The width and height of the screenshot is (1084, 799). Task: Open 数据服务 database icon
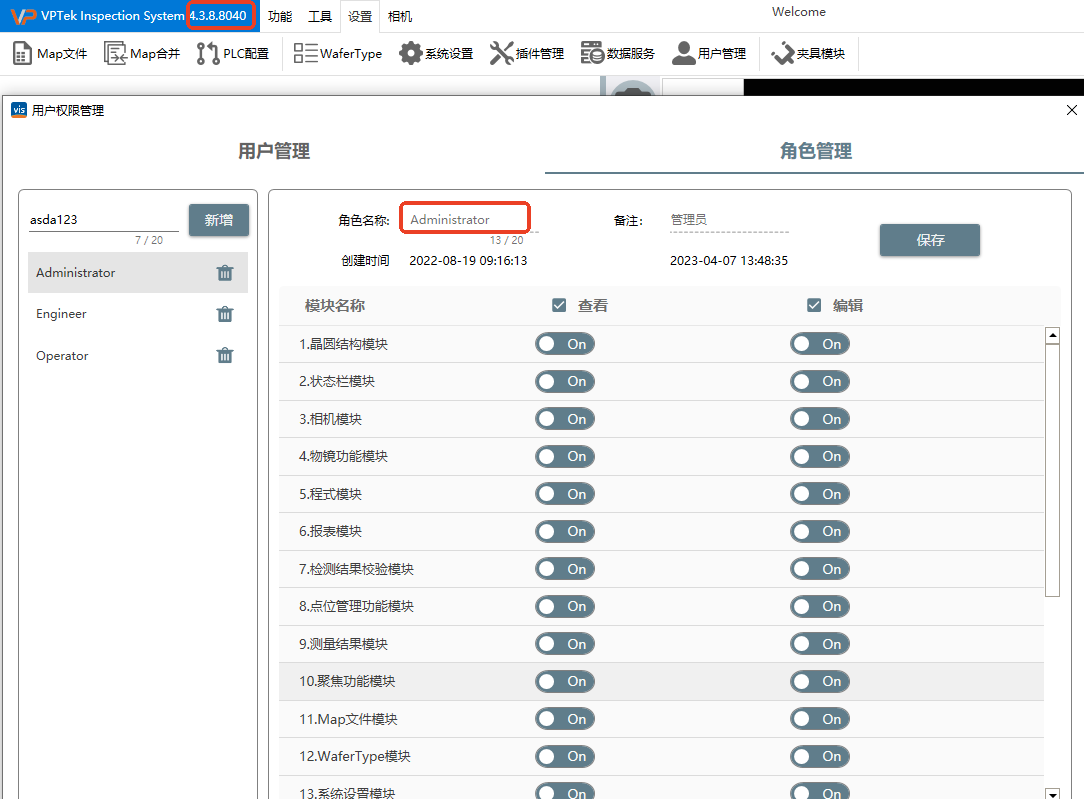click(592, 53)
